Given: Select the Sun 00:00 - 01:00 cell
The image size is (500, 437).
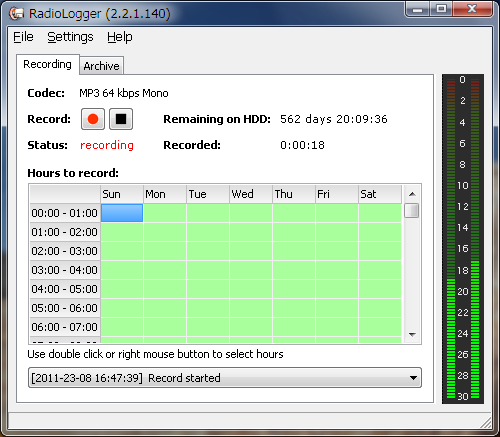Looking at the screenshot, I should click(x=122, y=213).
